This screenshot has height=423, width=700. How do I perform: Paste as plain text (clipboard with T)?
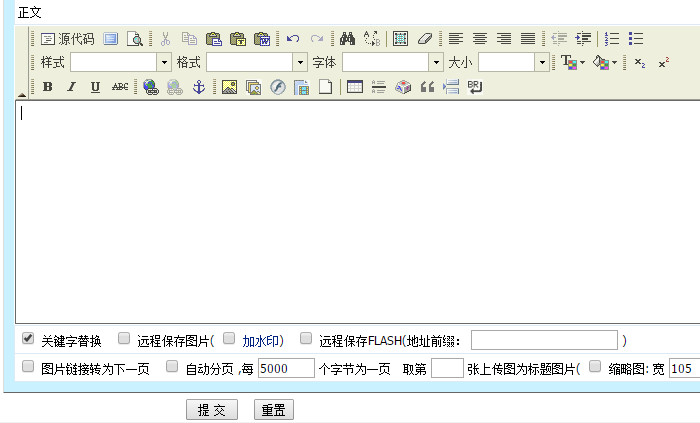click(238, 39)
